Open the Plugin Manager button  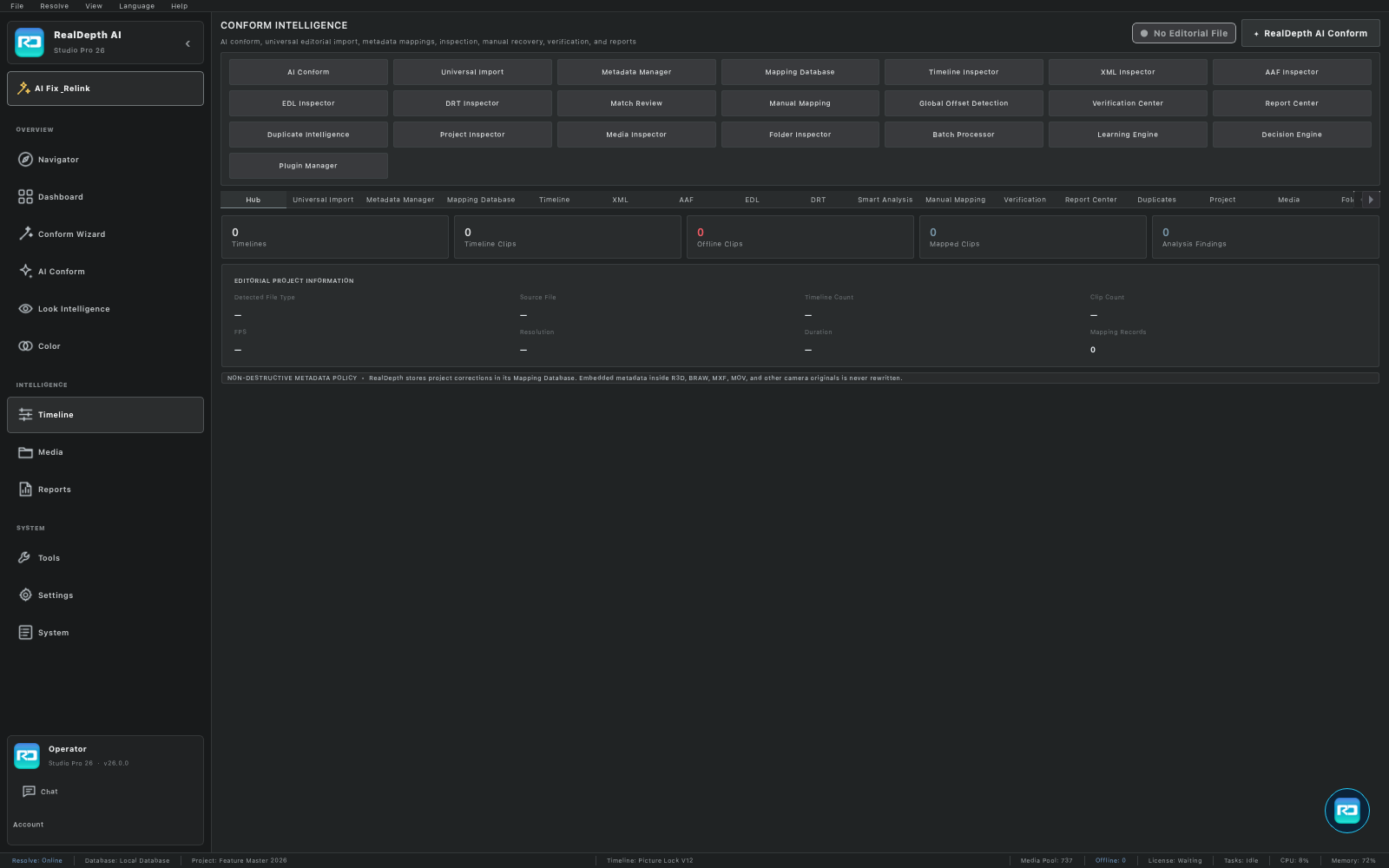click(x=308, y=166)
